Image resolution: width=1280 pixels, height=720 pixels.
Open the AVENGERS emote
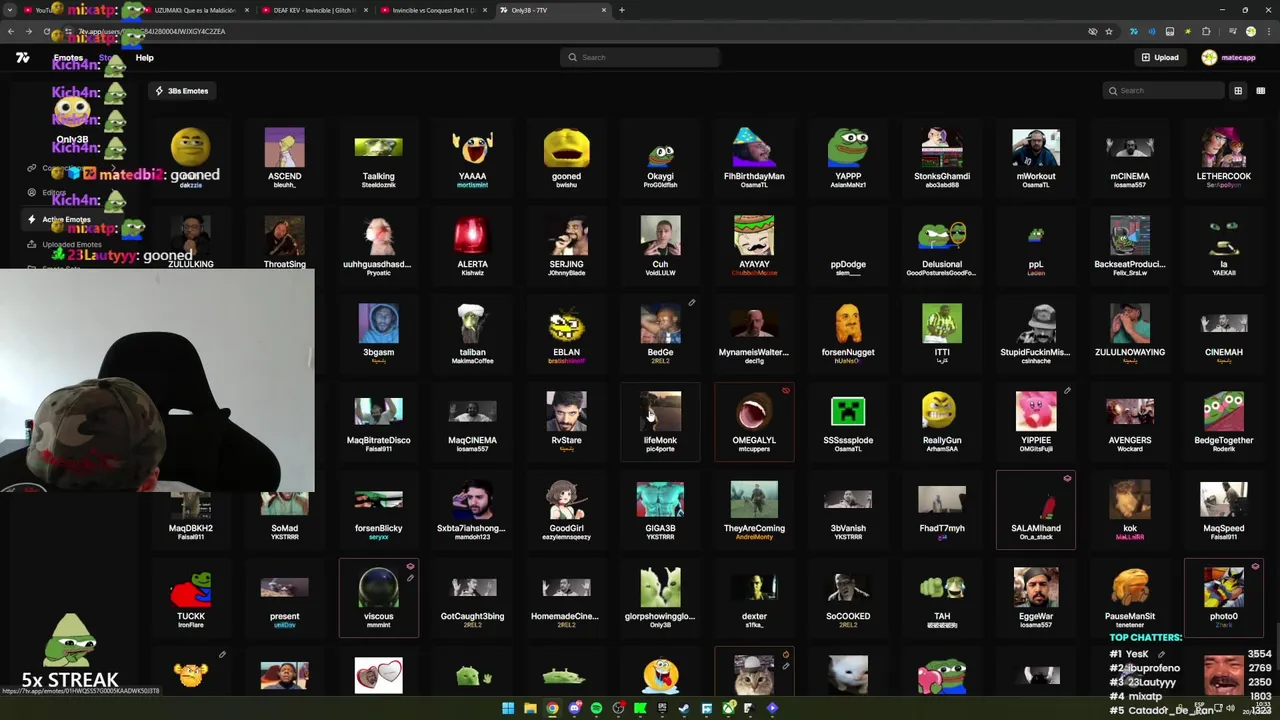pos(1130,422)
